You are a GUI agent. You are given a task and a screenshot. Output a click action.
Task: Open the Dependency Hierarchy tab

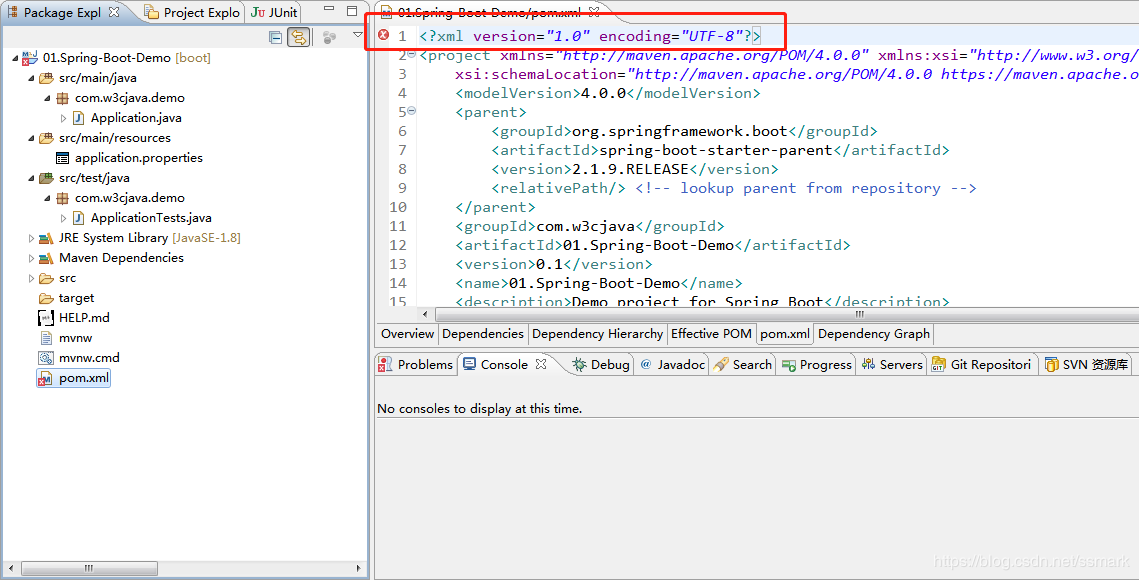597,334
